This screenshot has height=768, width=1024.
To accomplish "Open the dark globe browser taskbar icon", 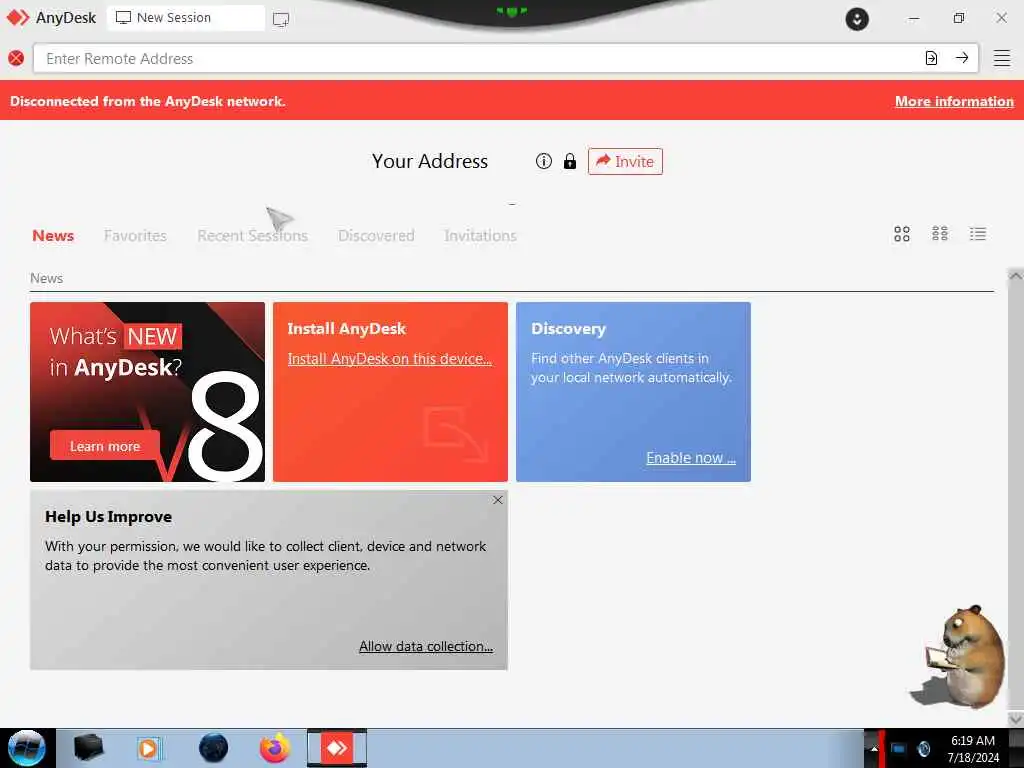I will click(214, 748).
